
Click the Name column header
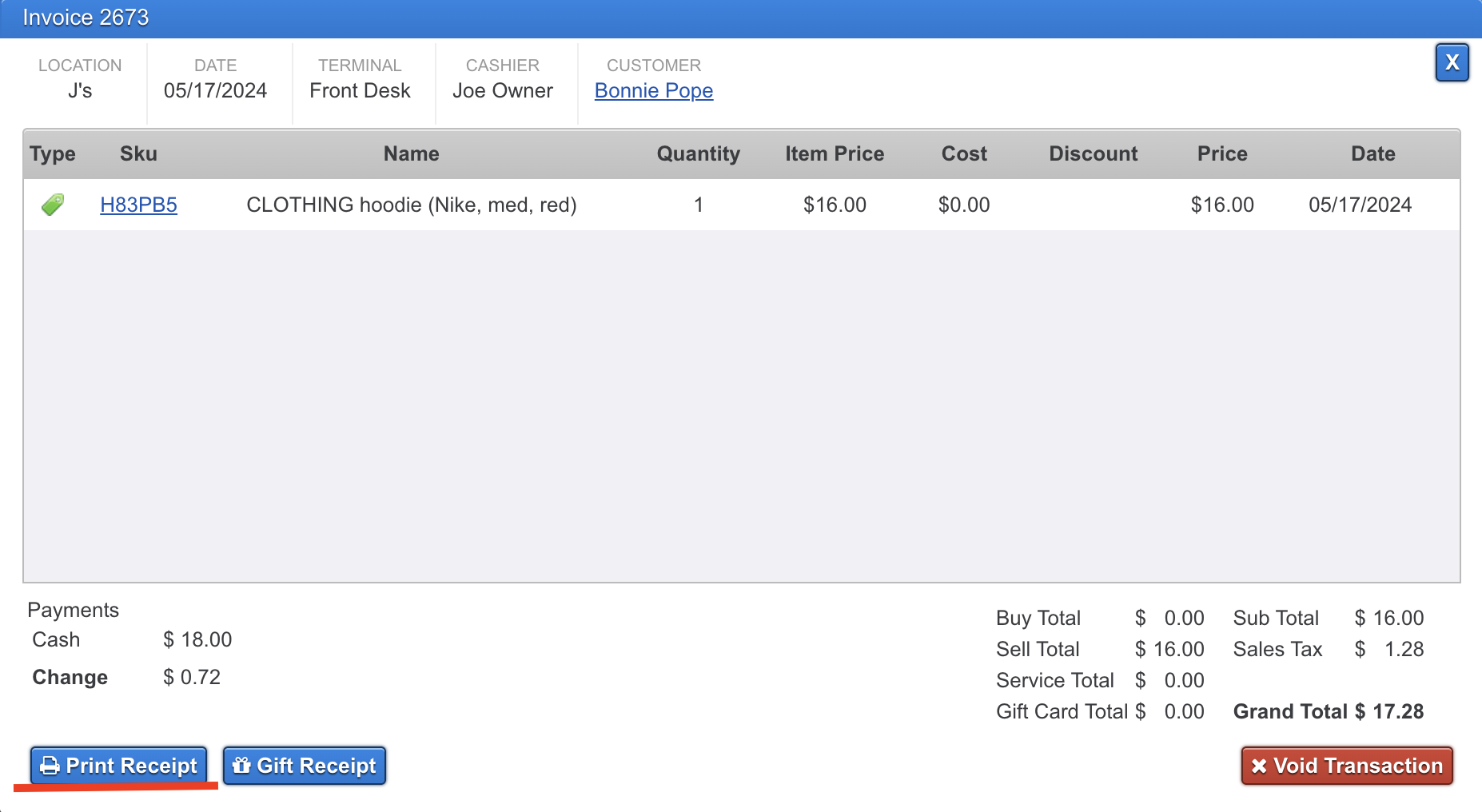pyautogui.click(x=411, y=153)
